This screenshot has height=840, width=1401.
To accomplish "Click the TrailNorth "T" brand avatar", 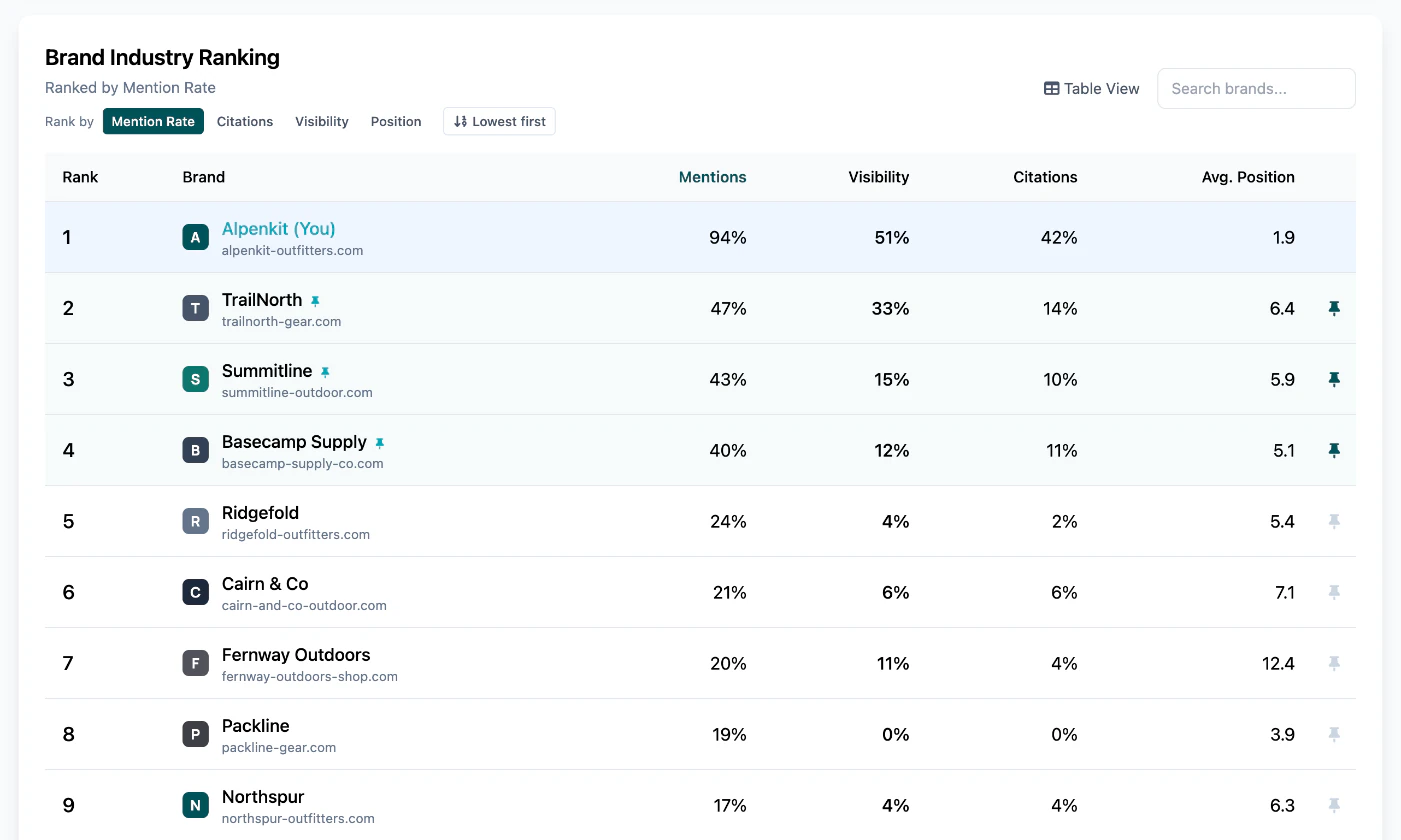I will [195, 308].
